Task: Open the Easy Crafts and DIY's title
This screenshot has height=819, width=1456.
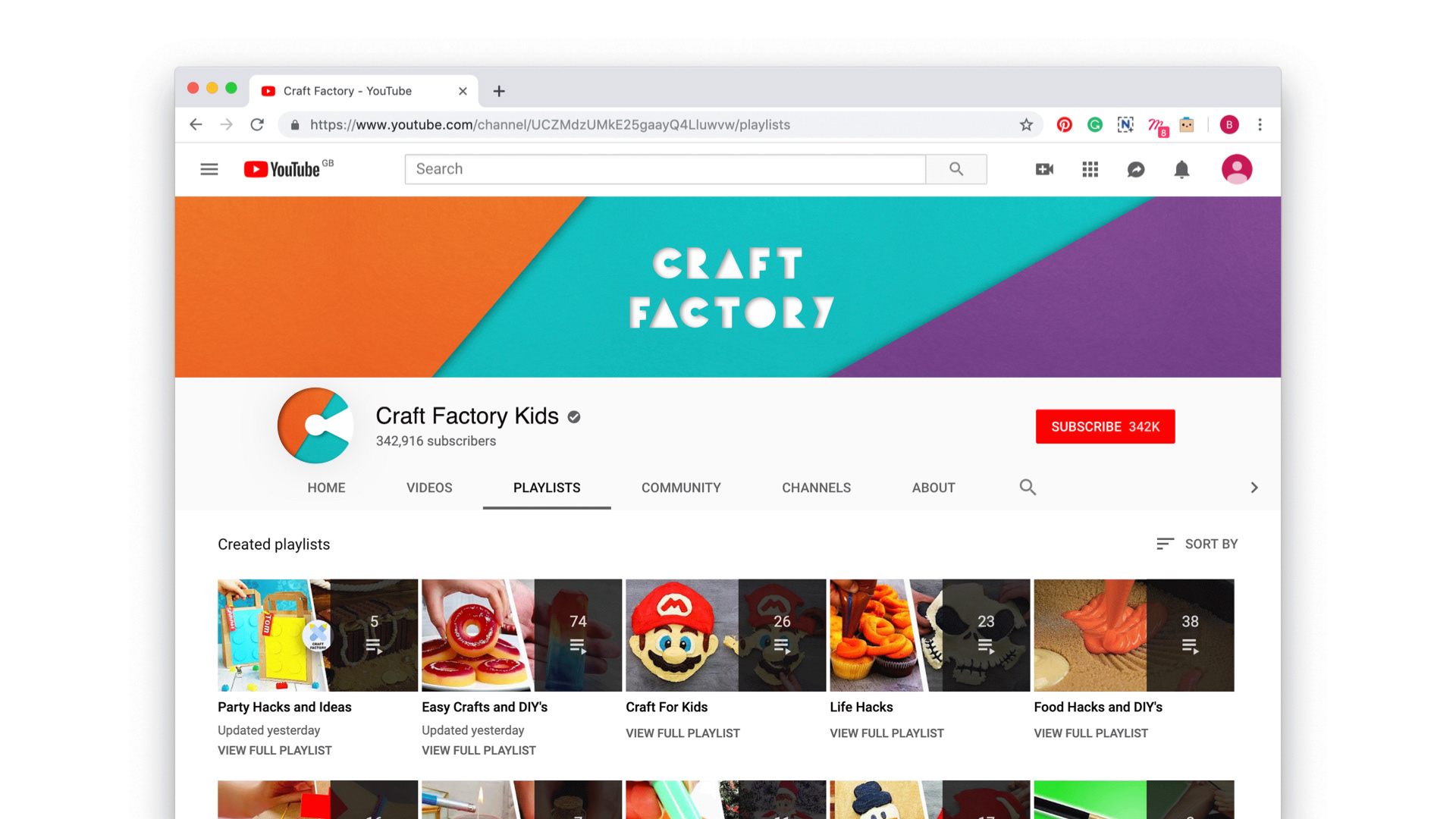Action: point(485,707)
